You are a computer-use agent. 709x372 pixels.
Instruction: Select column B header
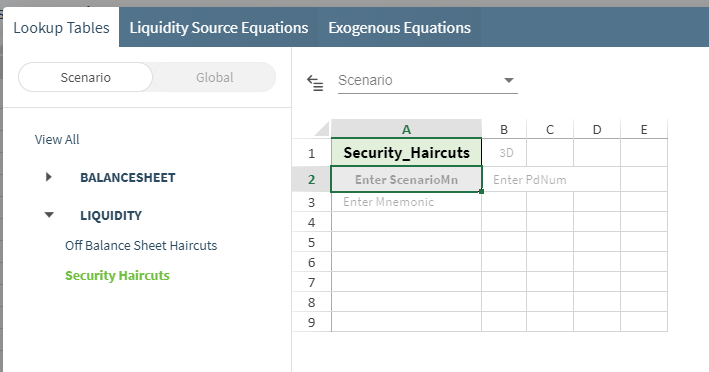point(504,129)
